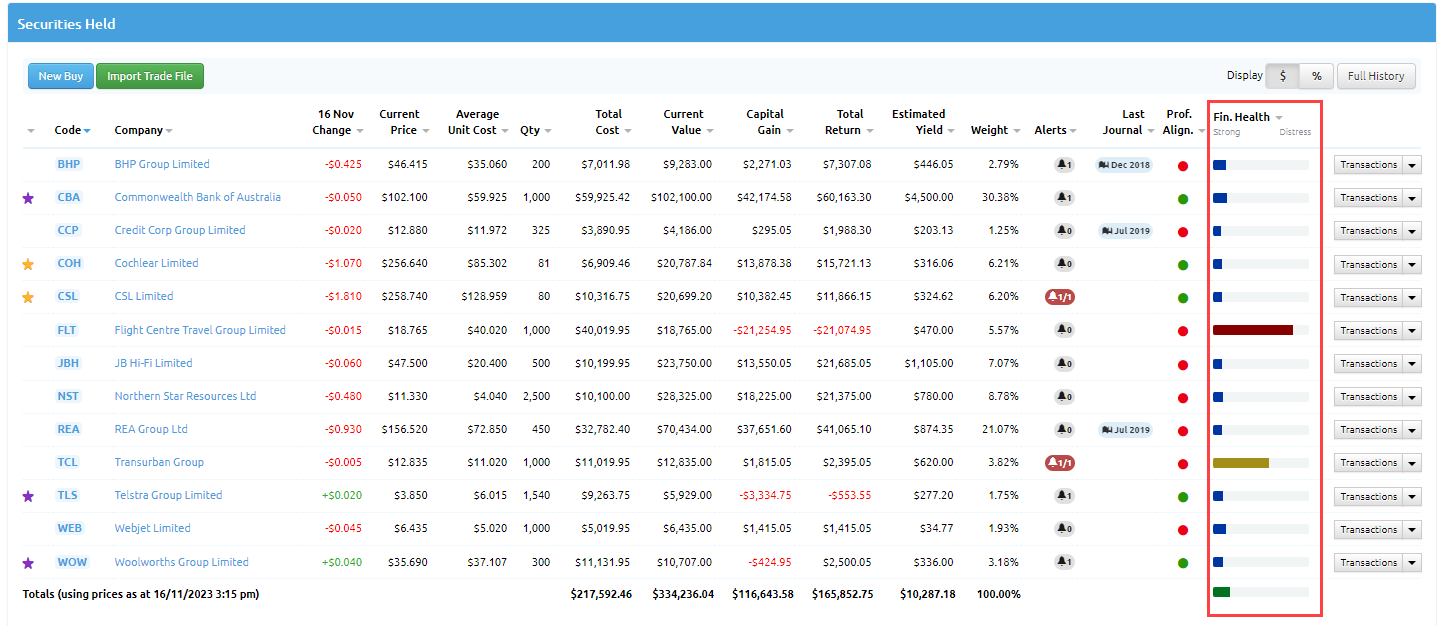1440x626 pixels.
Task: Open the alert bell for Northern Star
Action: click(x=1064, y=397)
